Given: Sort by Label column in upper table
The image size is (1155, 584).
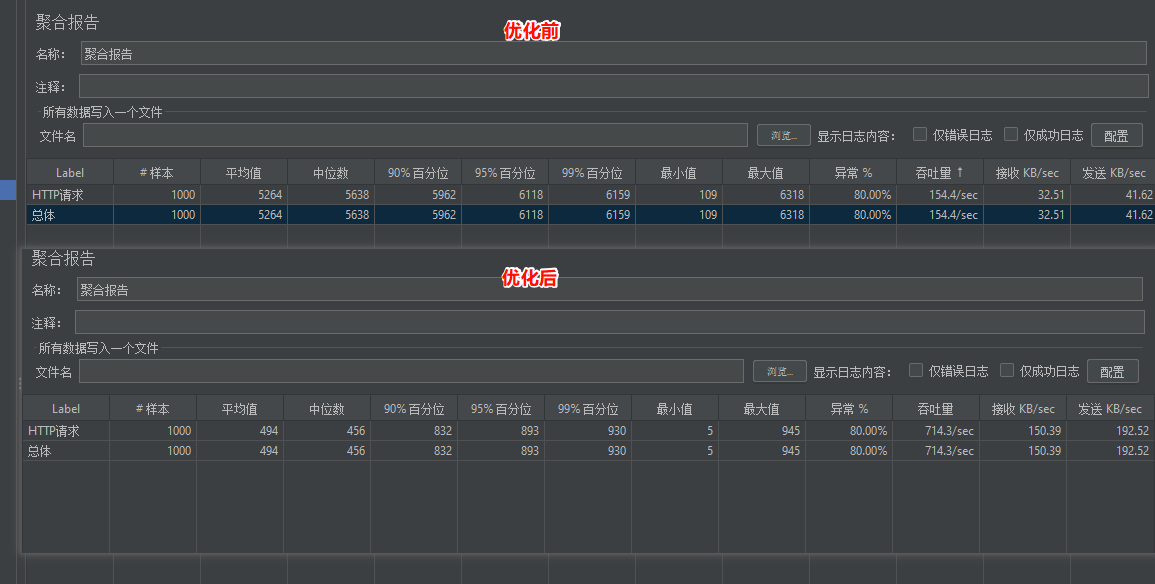Looking at the screenshot, I should point(70,172).
